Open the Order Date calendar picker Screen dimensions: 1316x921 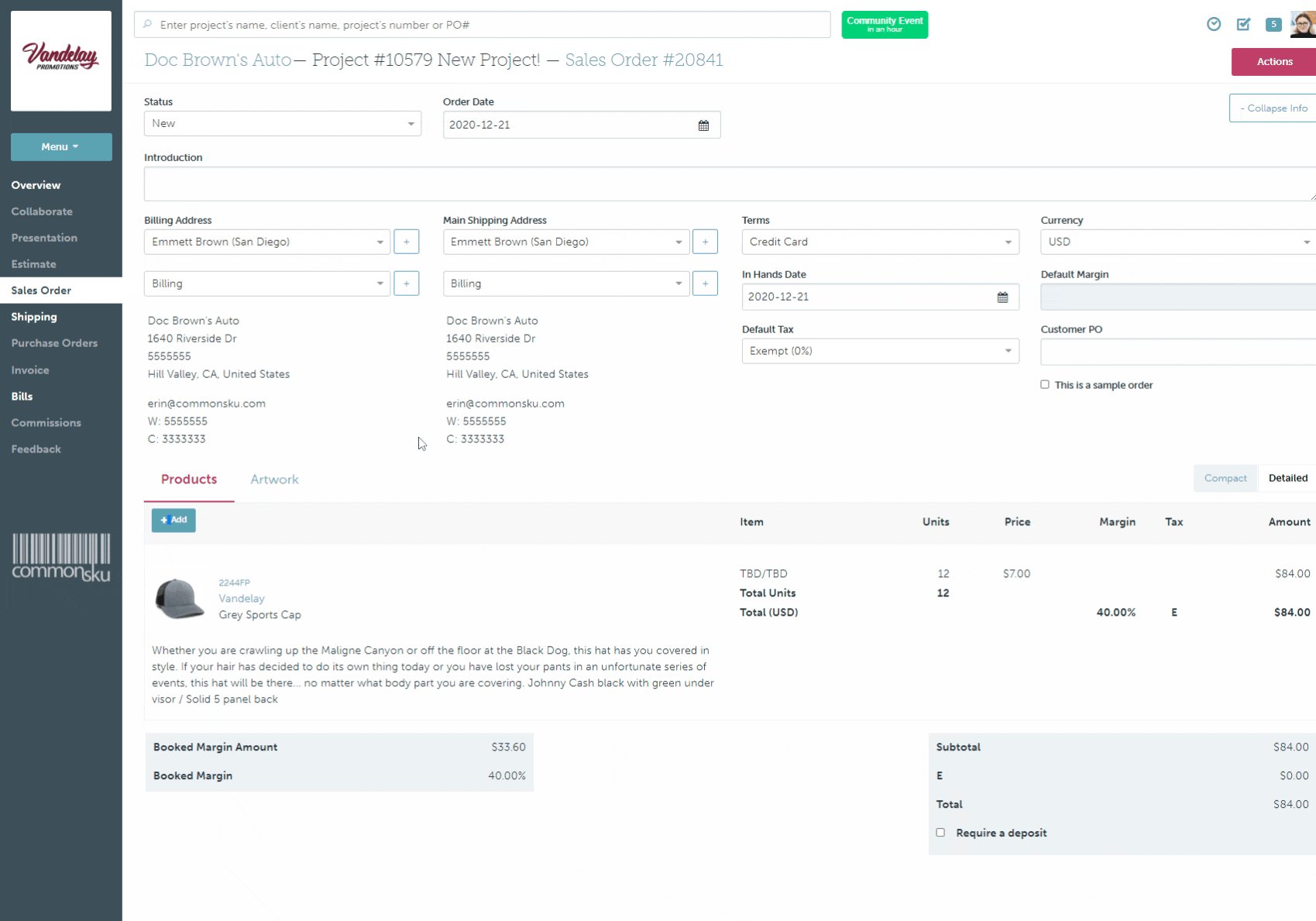[703, 125]
